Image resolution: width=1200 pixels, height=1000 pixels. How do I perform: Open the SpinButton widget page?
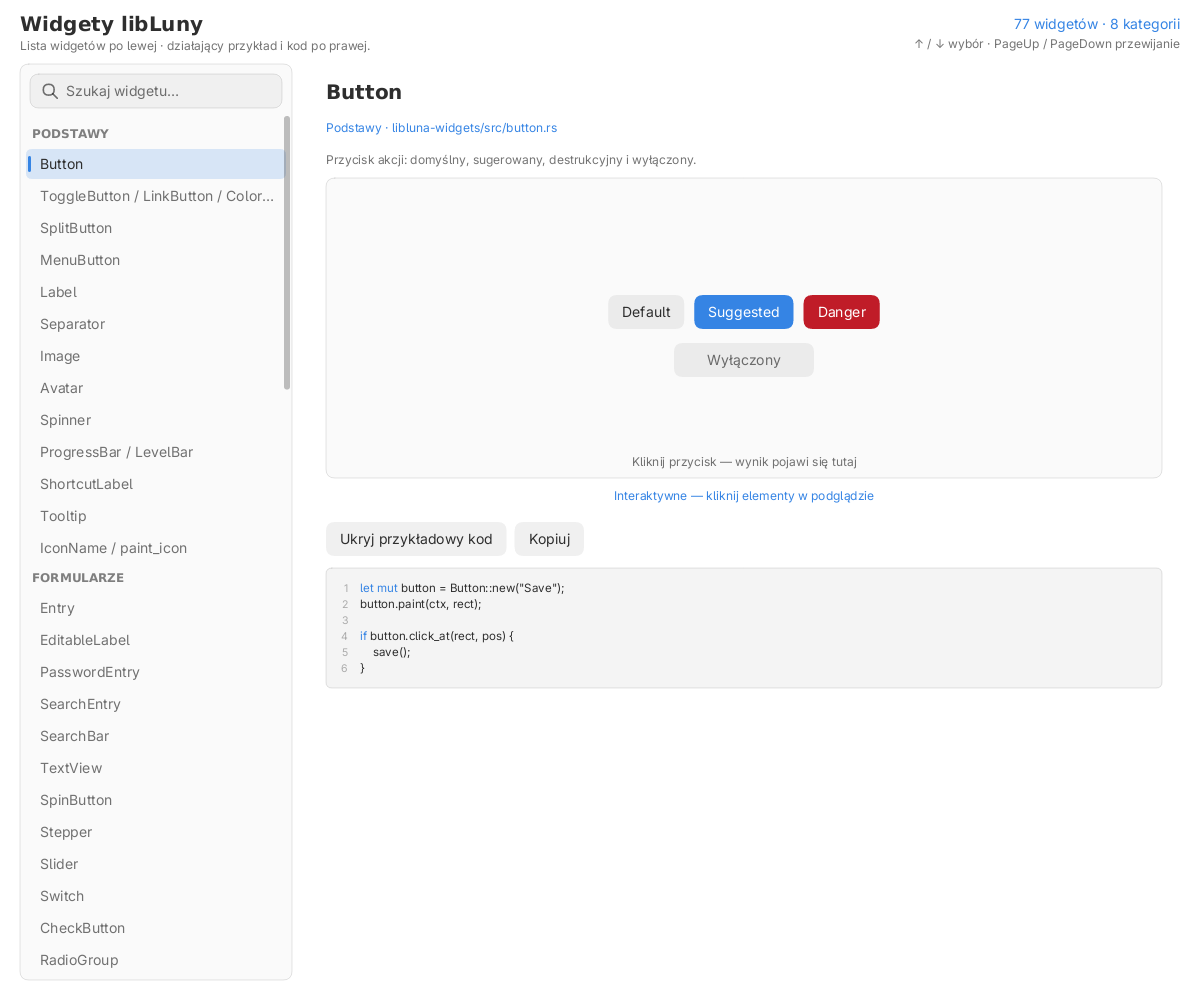155,800
